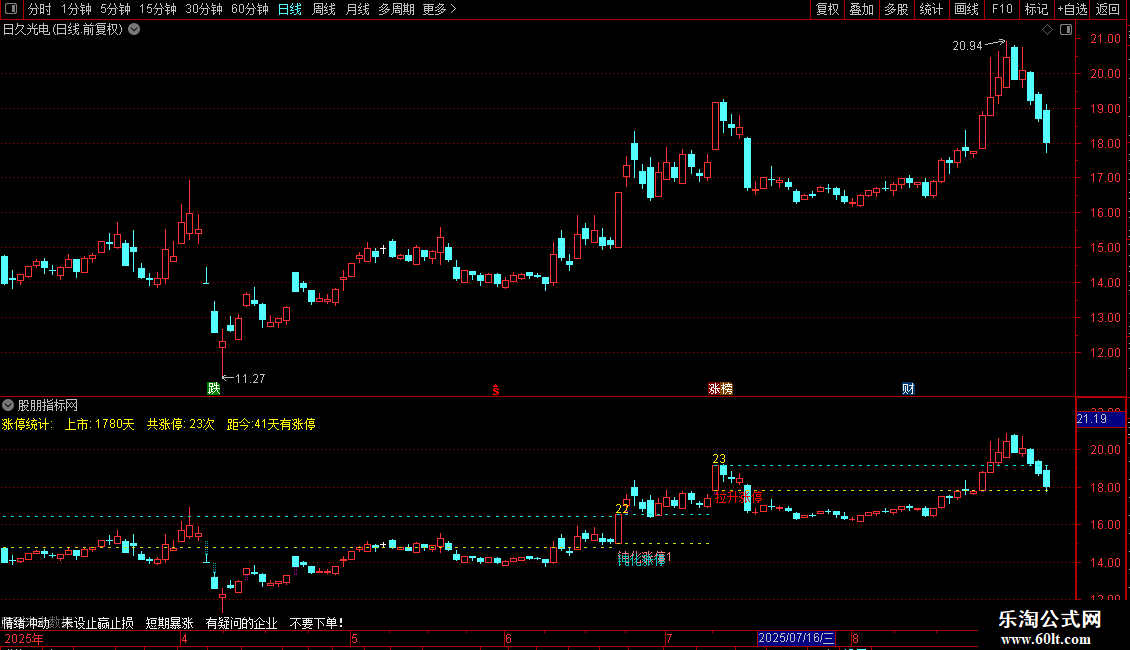This screenshot has width=1130, height=650.
Task: Click the 共涨停: 23次 statistic
Action: tap(181, 424)
